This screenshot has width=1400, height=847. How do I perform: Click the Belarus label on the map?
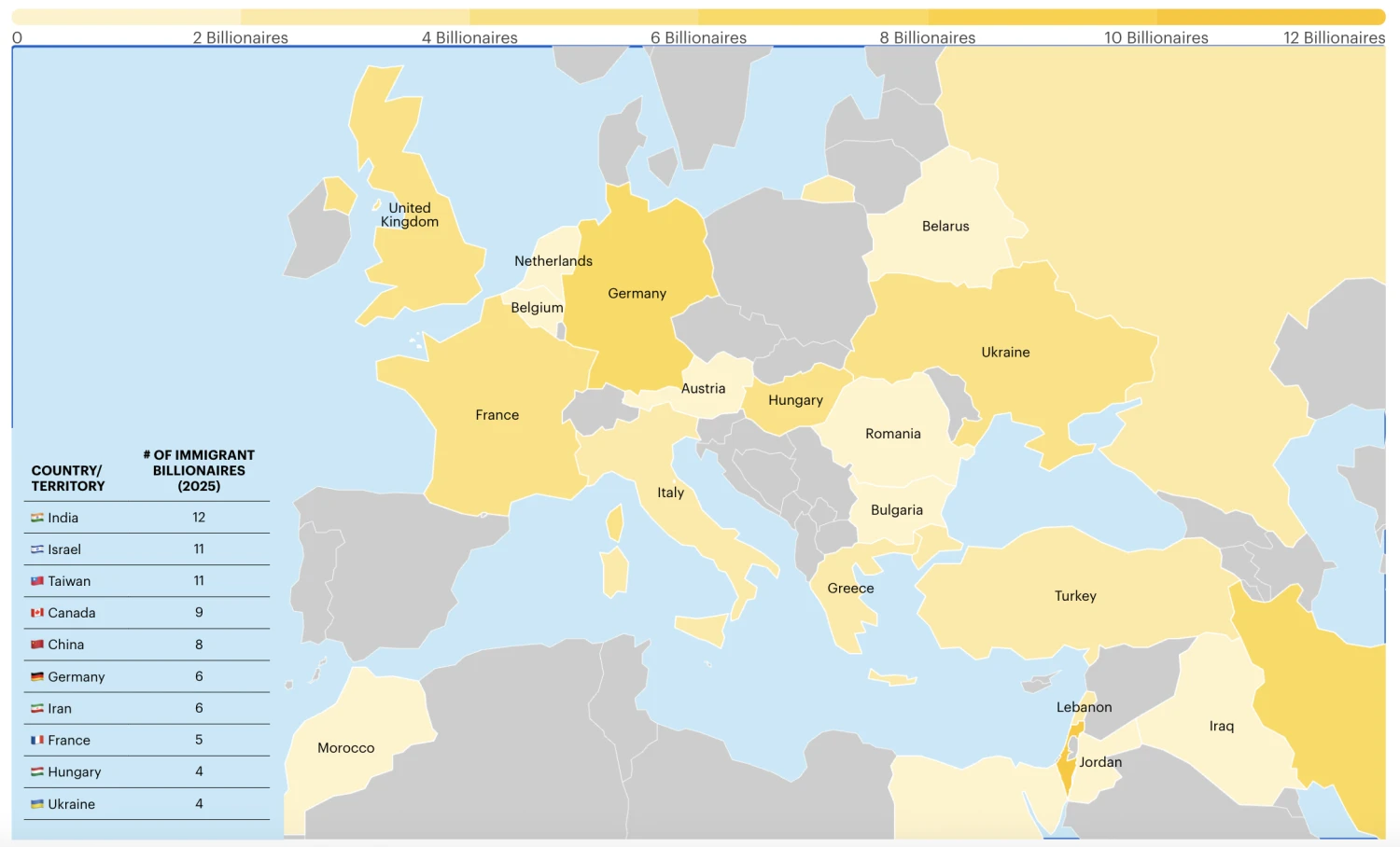(945, 227)
